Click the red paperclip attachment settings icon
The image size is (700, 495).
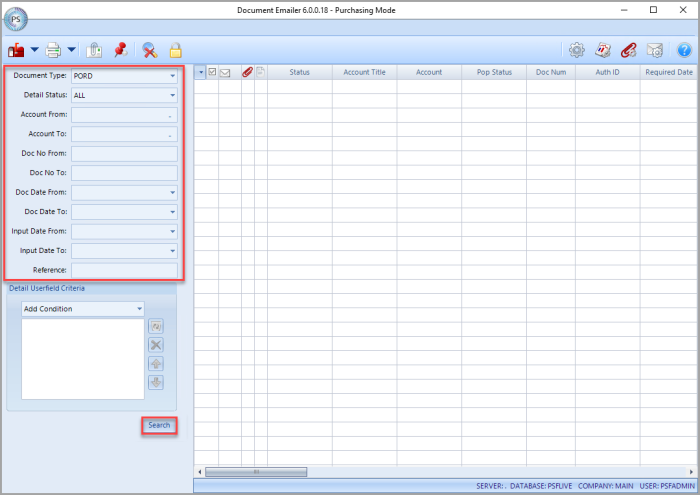pos(629,50)
